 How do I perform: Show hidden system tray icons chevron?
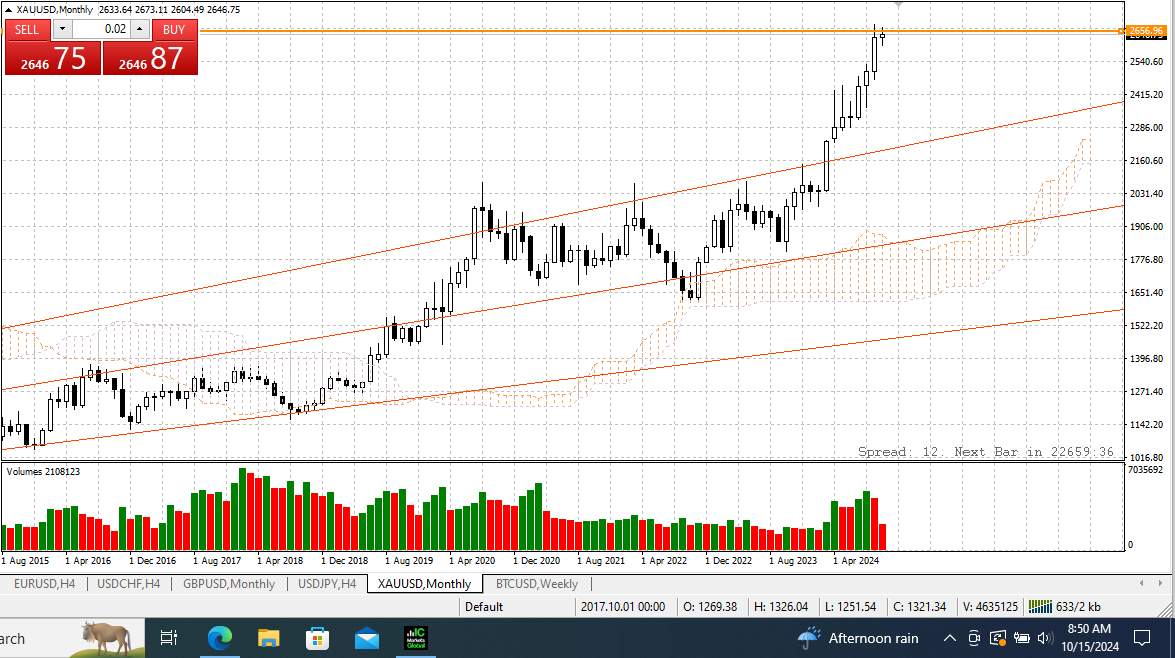point(949,639)
